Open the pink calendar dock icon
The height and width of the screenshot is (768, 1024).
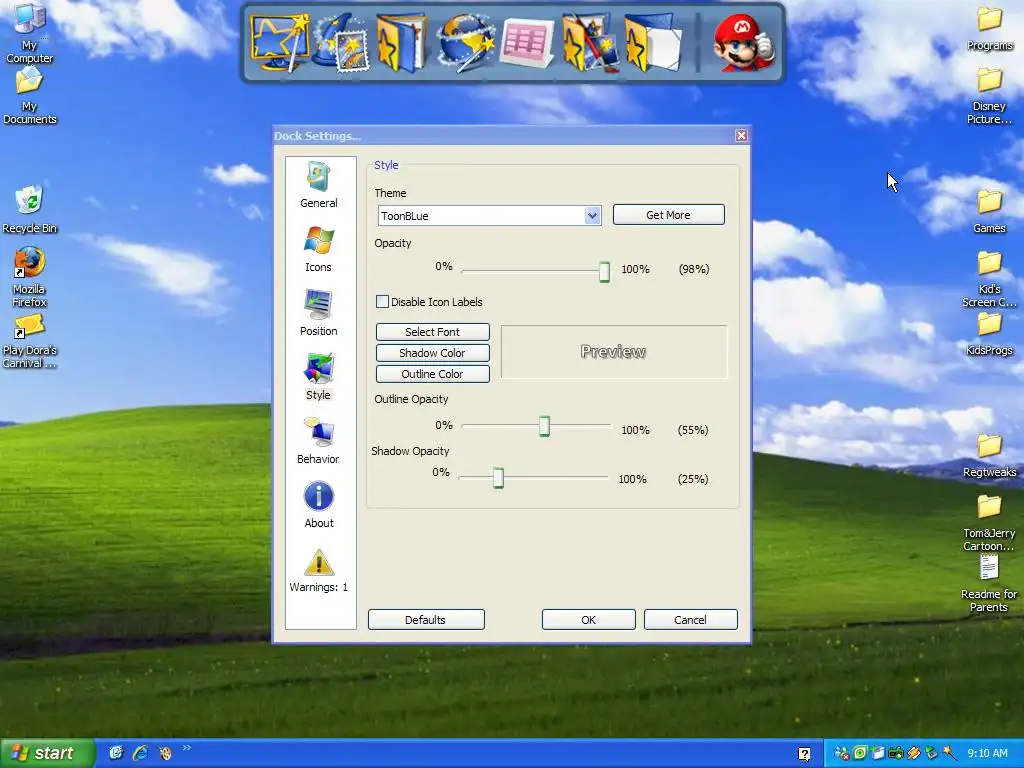(526, 44)
